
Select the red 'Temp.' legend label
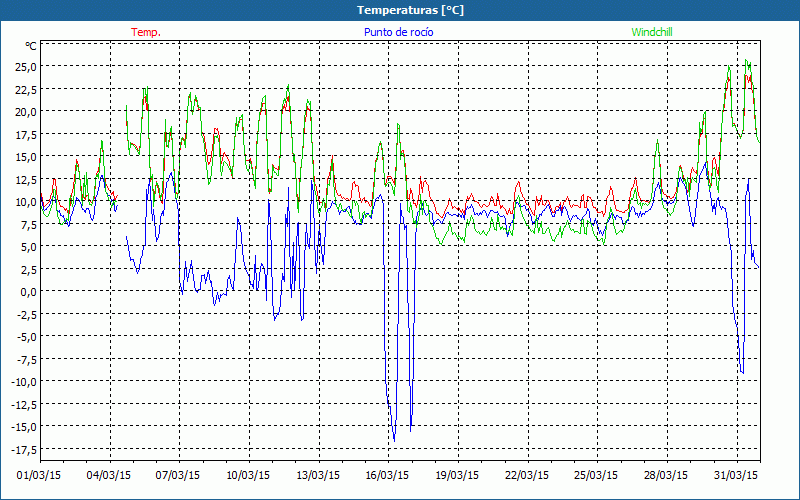[146, 32]
